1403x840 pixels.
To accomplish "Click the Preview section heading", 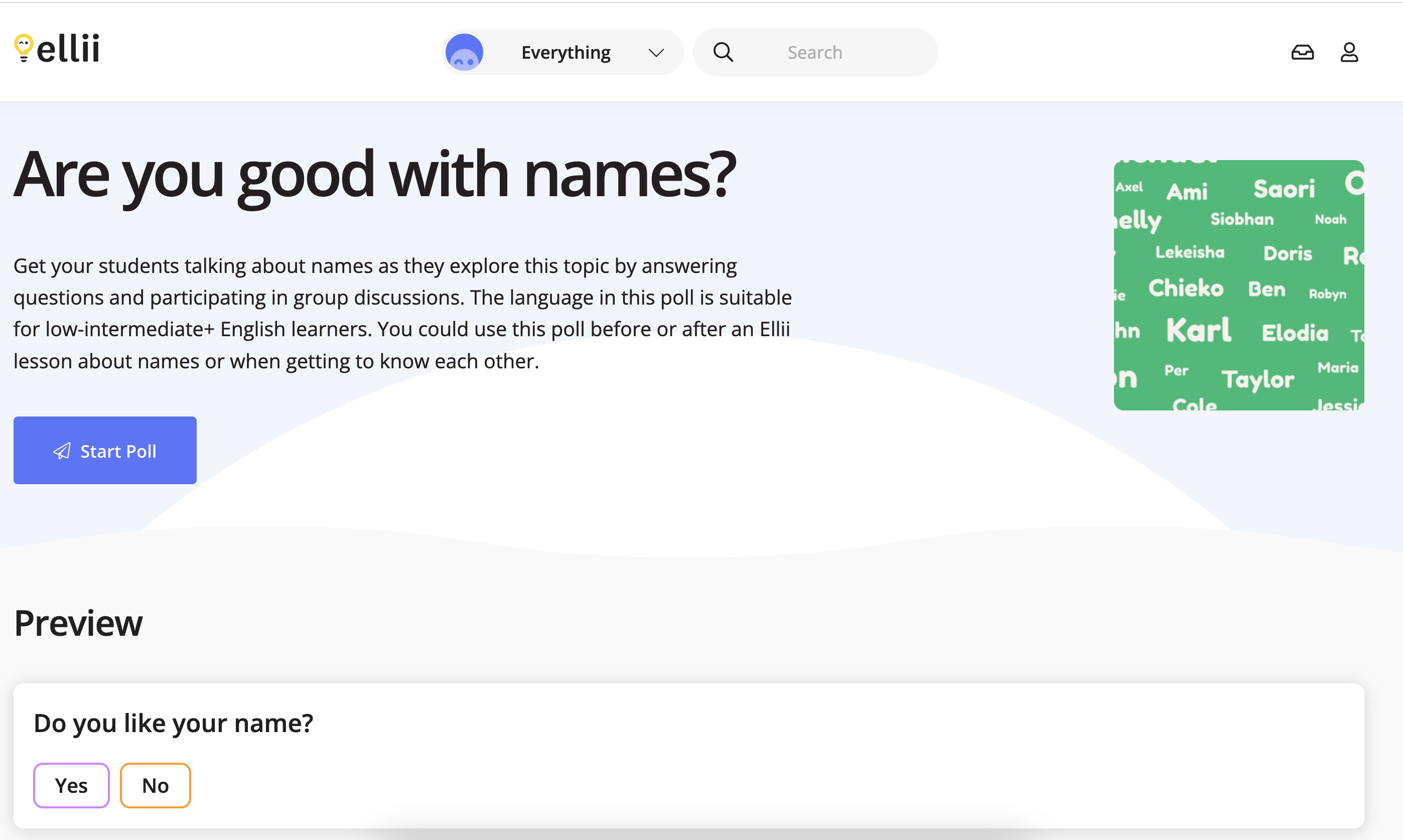I will click(78, 622).
